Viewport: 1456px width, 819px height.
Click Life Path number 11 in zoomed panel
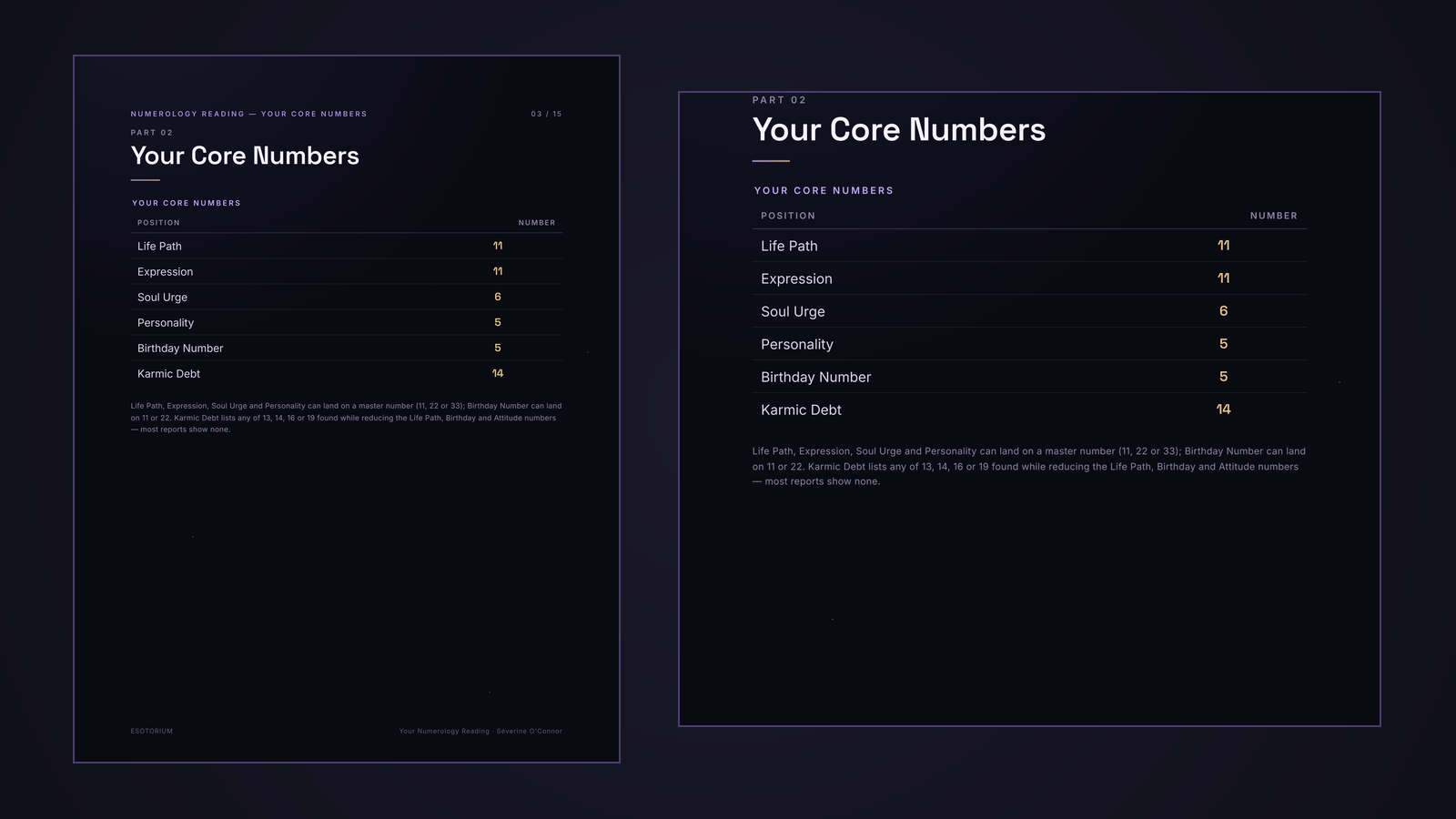(x=1223, y=246)
